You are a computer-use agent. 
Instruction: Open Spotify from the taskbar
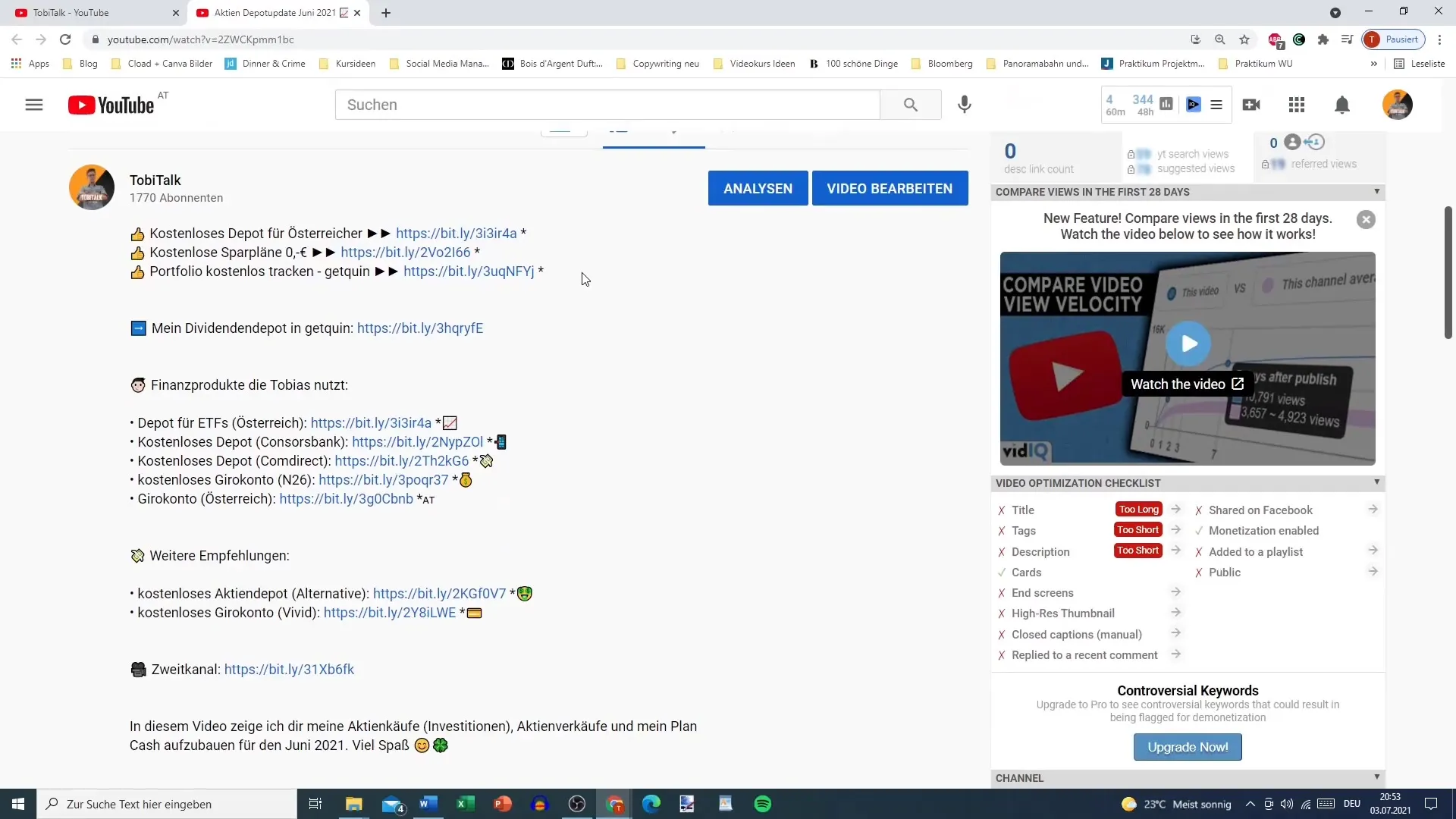763,804
